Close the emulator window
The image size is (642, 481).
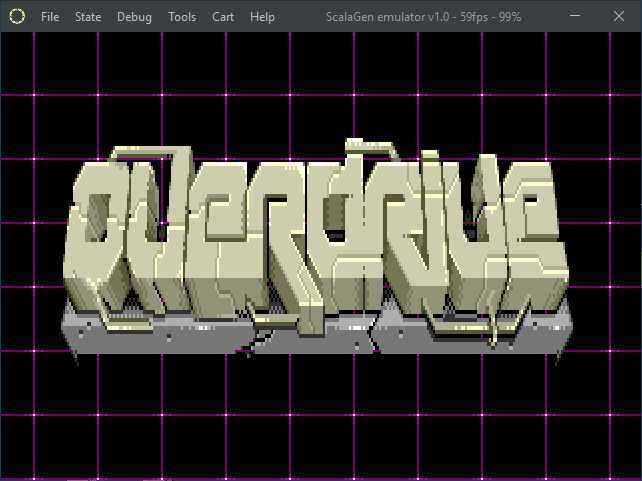619,16
